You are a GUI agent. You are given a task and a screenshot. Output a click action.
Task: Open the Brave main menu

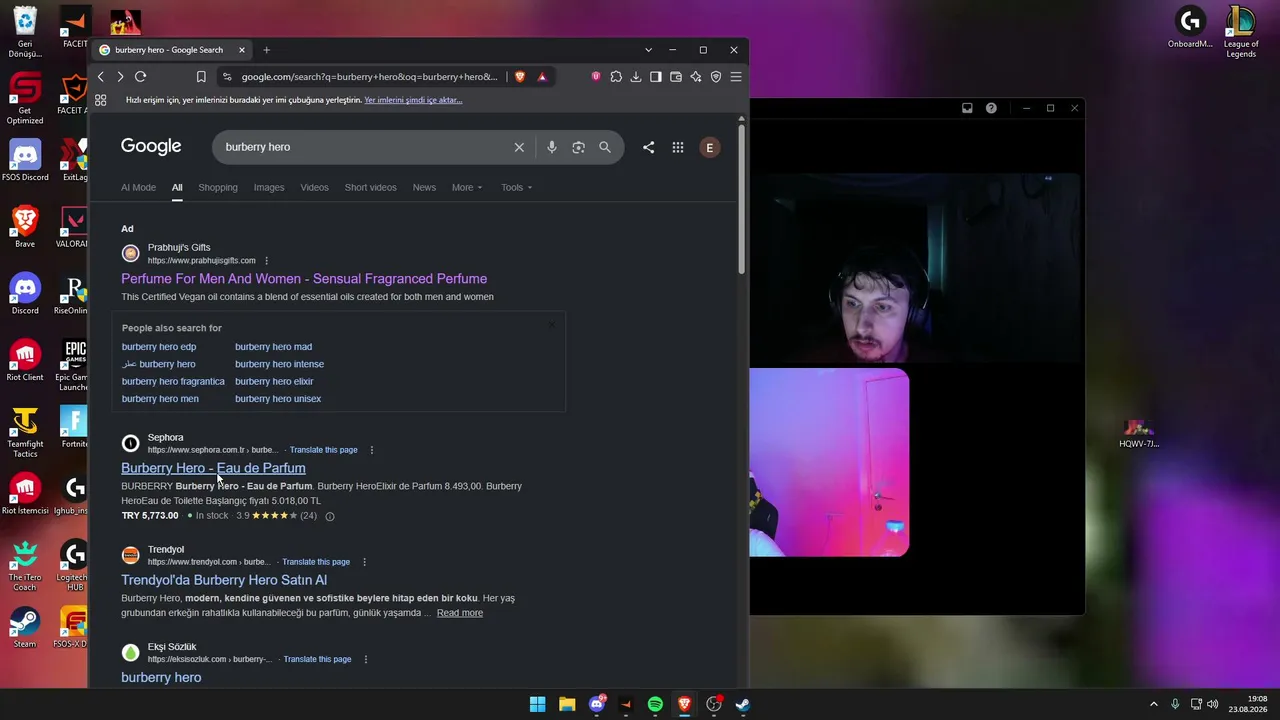click(x=736, y=77)
